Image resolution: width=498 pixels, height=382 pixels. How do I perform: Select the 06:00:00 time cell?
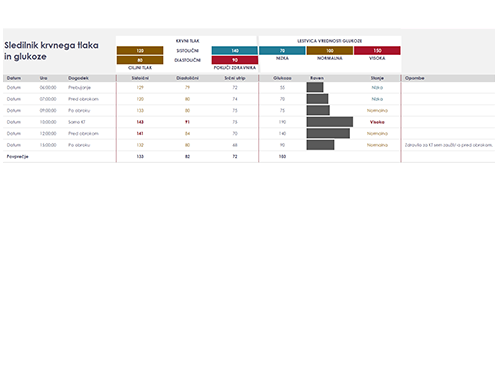48,88
